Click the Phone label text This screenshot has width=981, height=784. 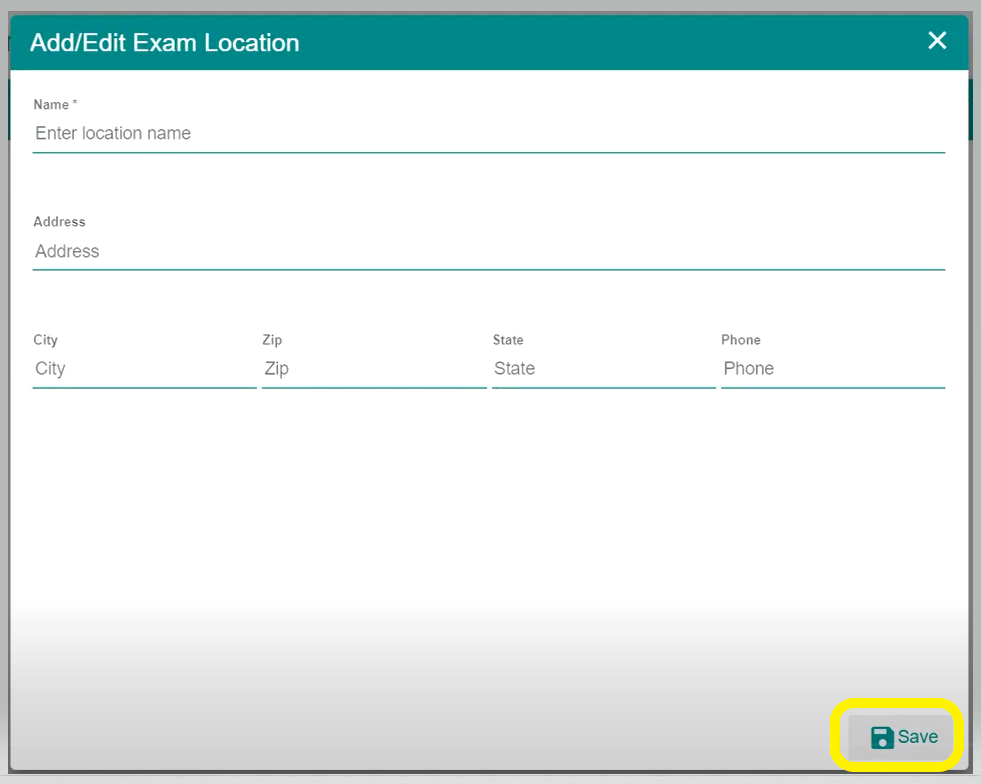[740, 340]
